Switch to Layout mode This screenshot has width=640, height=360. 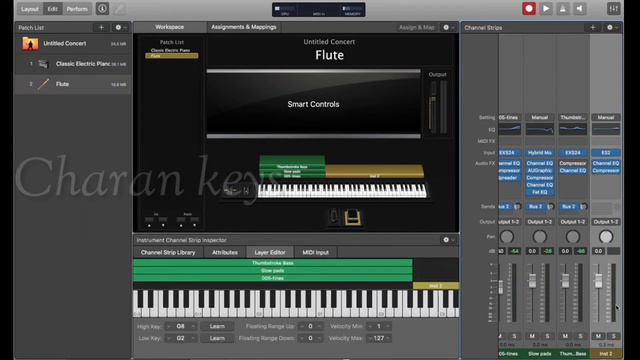(x=29, y=9)
